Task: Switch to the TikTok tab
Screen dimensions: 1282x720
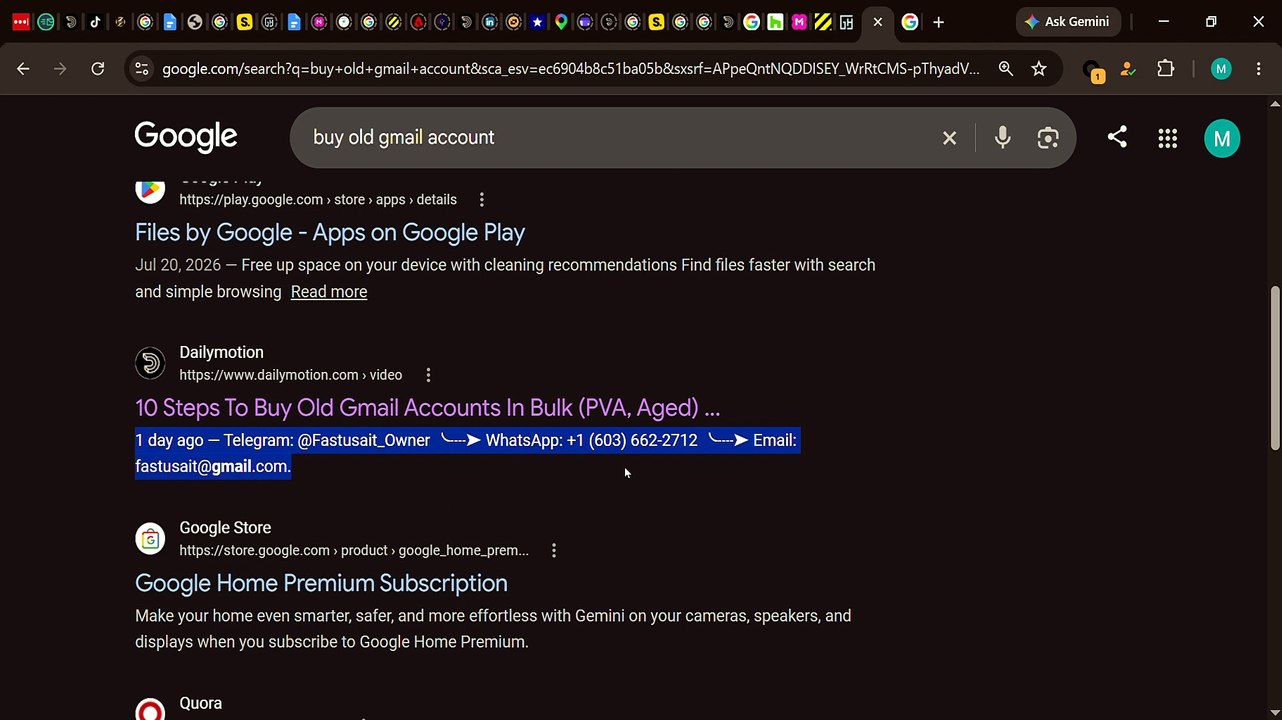Action: click(95, 22)
